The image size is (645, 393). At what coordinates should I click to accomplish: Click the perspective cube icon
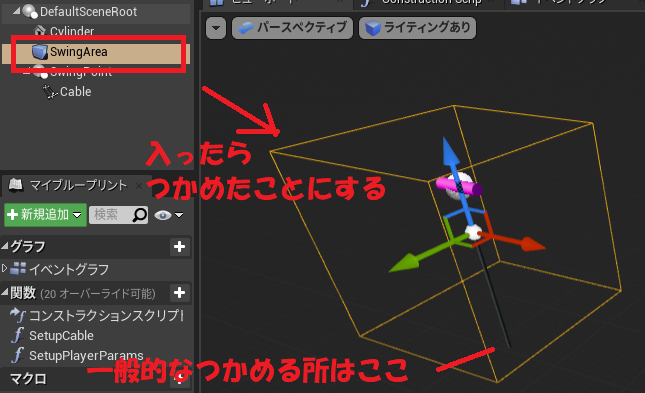point(246,28)
